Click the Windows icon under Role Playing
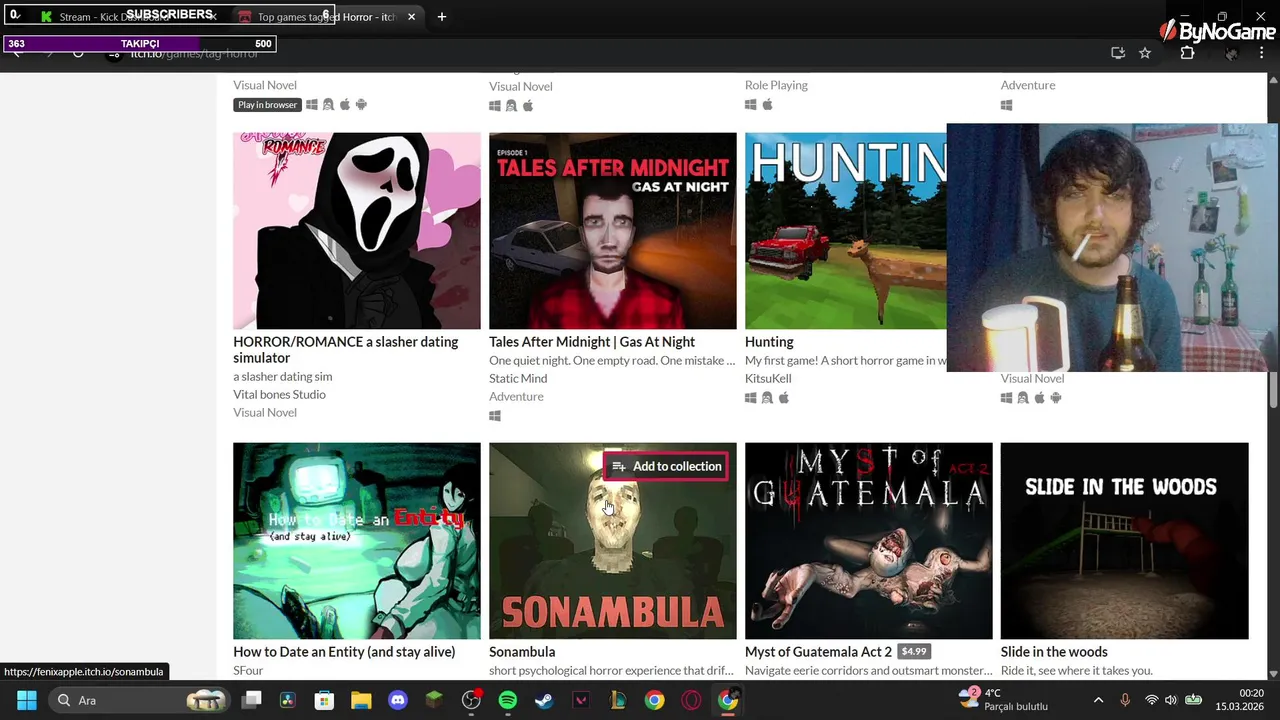 [751, 105]
